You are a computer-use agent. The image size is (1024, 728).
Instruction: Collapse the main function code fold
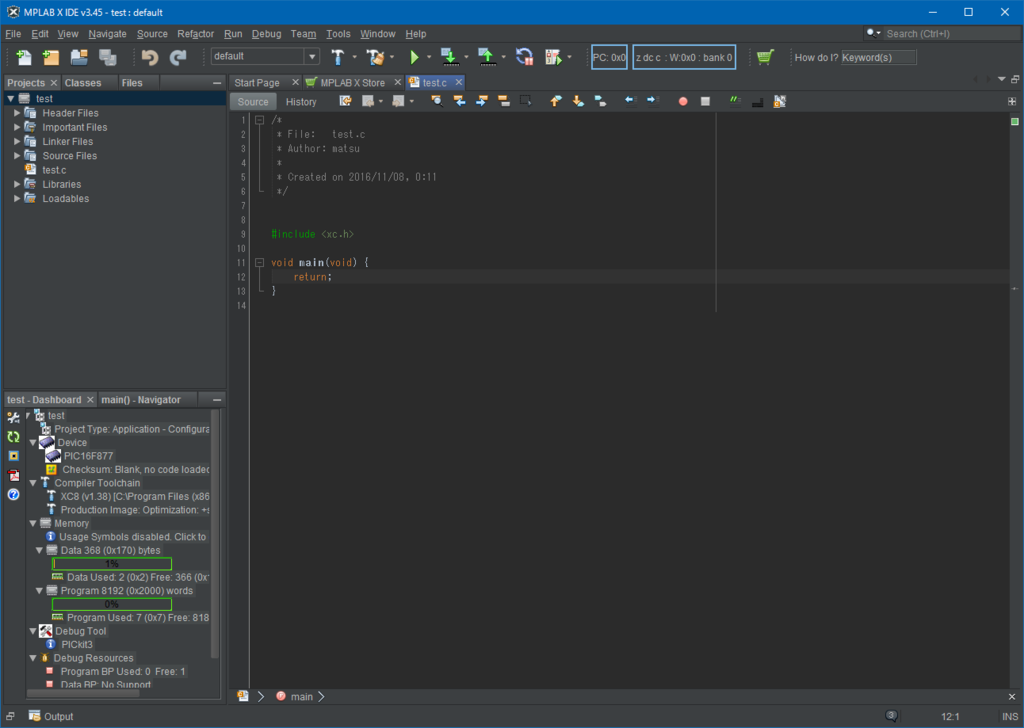coord(259,262)
